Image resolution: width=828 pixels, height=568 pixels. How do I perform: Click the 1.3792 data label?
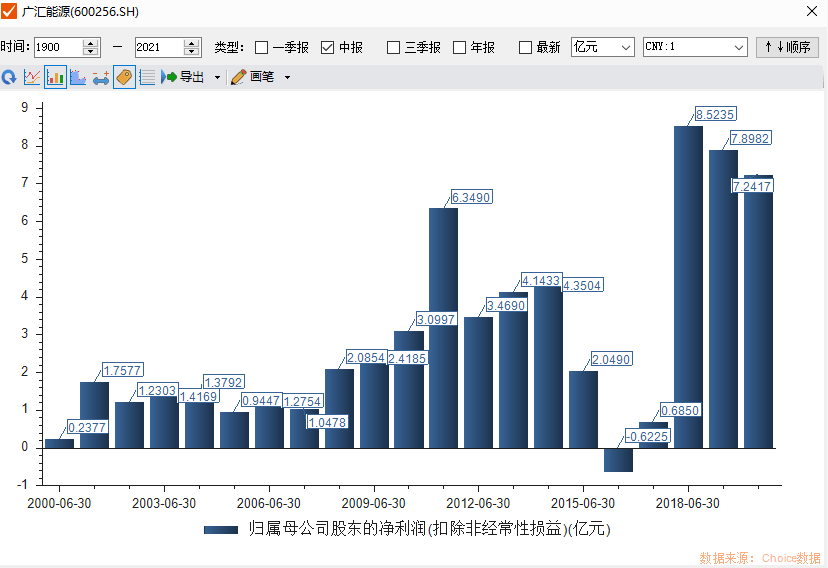pyautogui.click(x=223, y=382)
